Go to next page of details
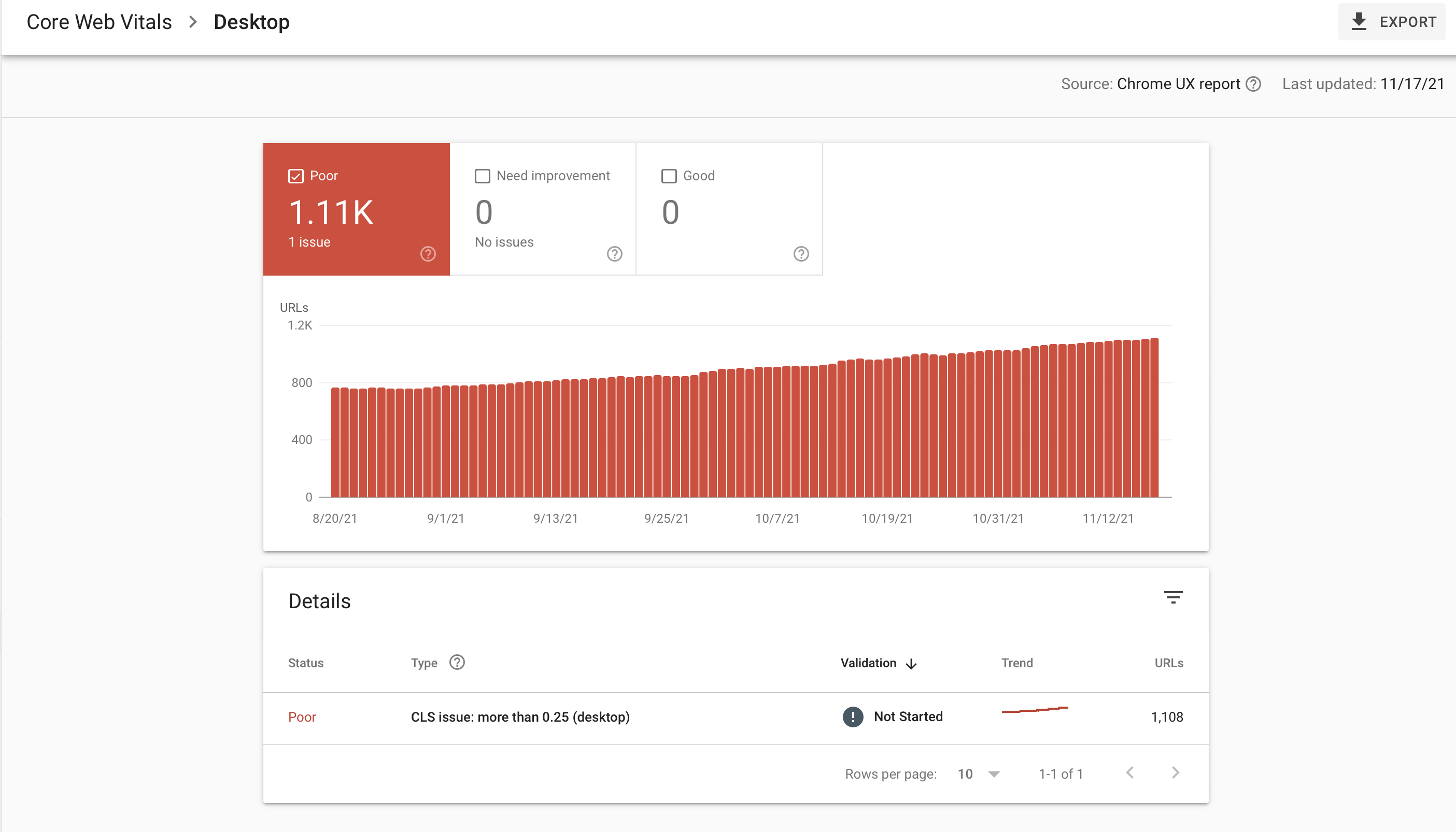 (1175, 773)
